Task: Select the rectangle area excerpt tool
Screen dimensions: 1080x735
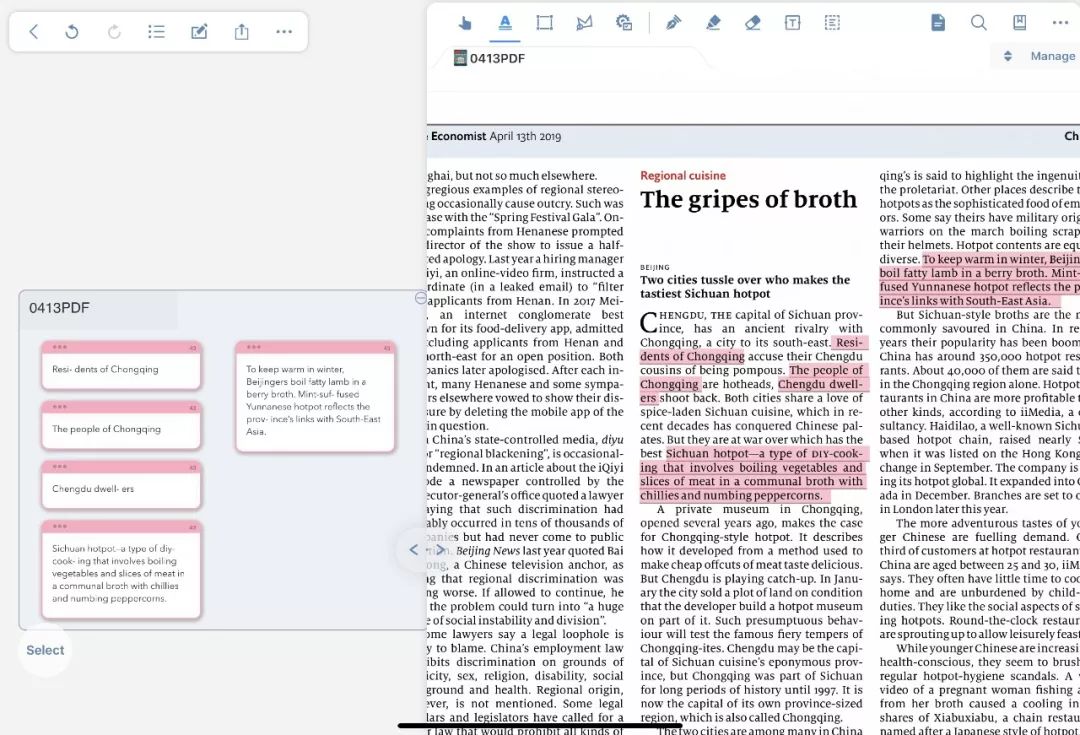Action: 544,23
